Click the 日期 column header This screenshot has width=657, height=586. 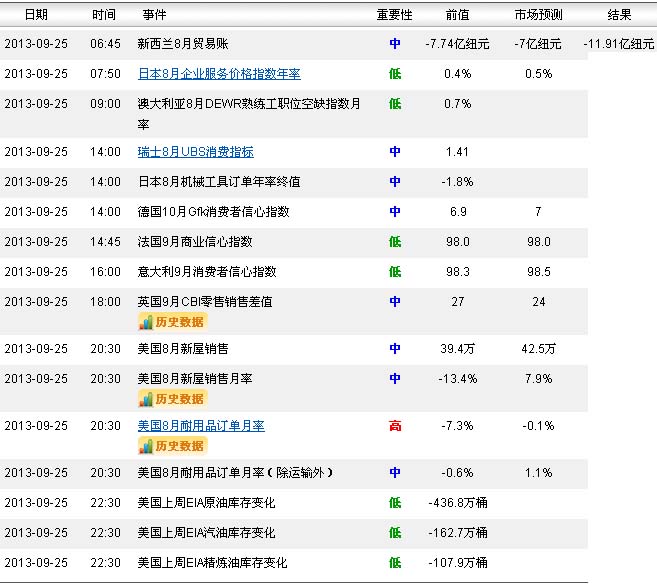pyautogui.click(x=35, y=15)
